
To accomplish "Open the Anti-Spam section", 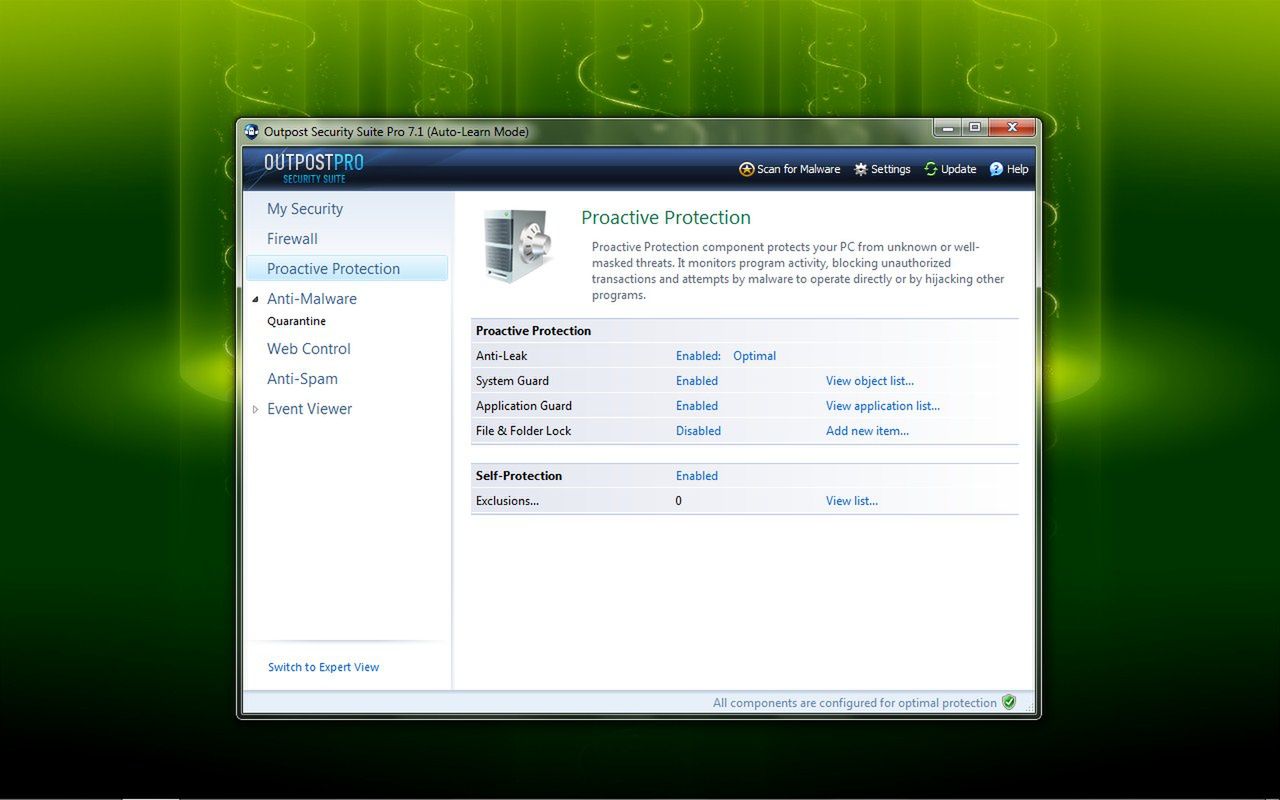I will [302, 378].
